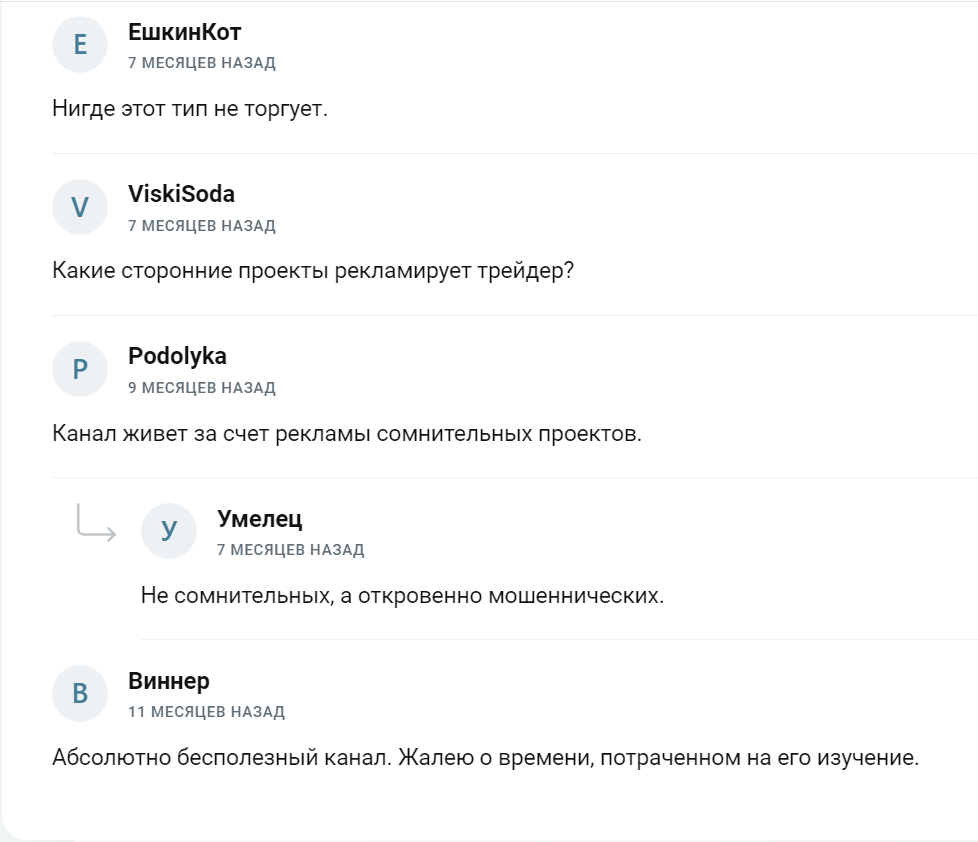Click the reply arrow icon beside Умелец
978x842 pixels.
[96, 523]
